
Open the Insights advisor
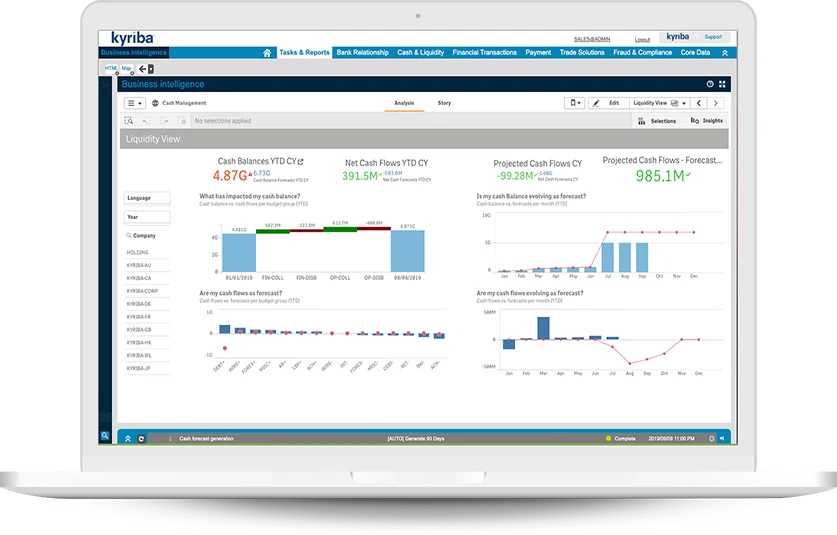pos(707,121)
